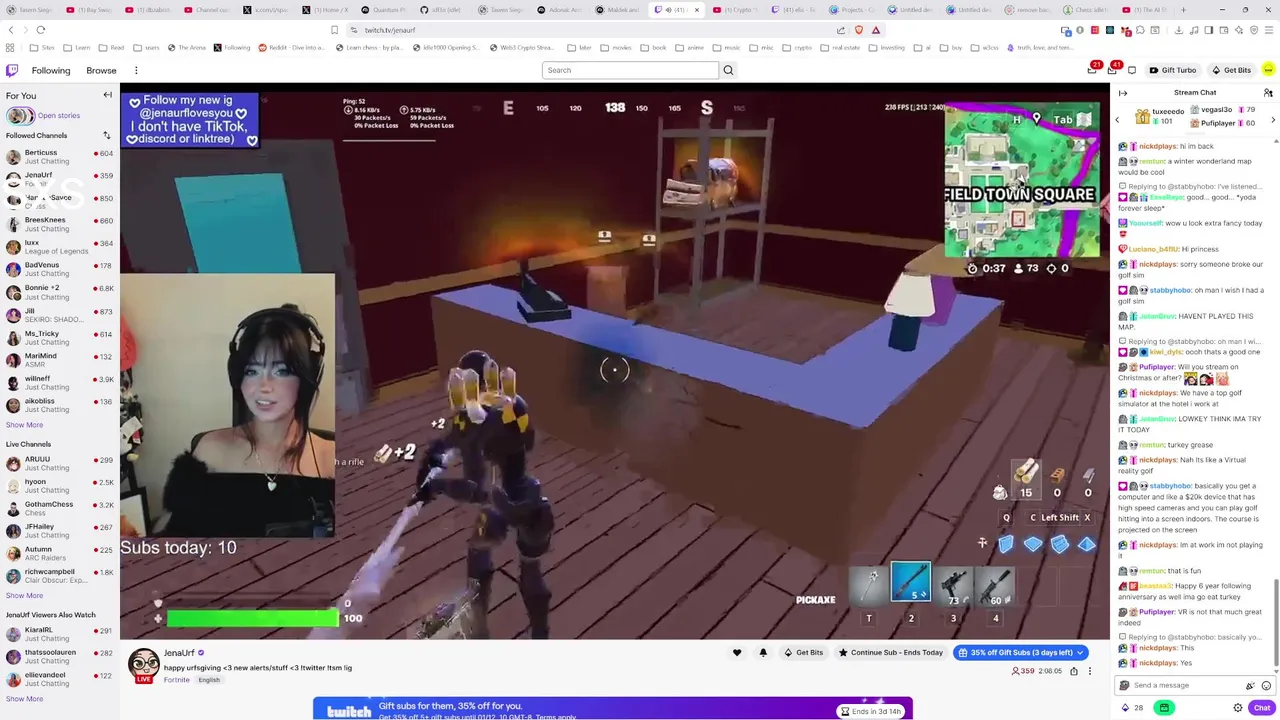1280x720 pixels.
Task: Click Get Bits below the stream
Action: [x=804, y=653]
